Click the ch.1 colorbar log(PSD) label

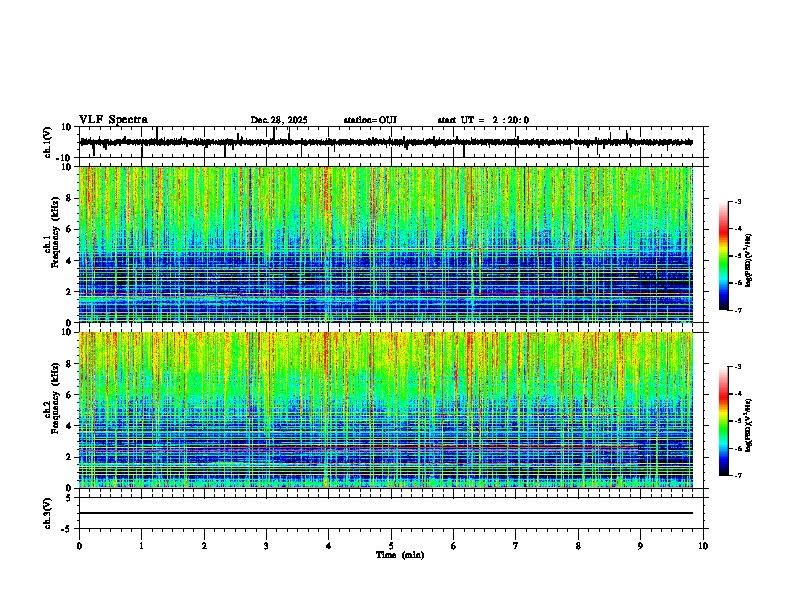click(748, 260)
